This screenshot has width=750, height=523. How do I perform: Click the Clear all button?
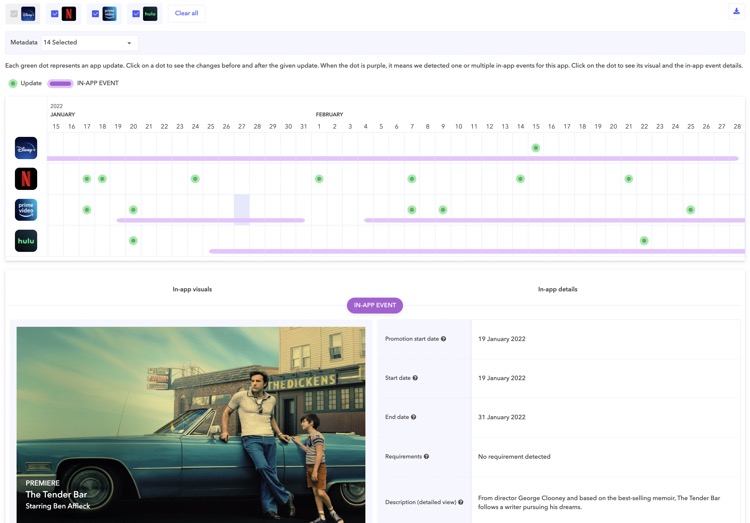click(187, 13)
